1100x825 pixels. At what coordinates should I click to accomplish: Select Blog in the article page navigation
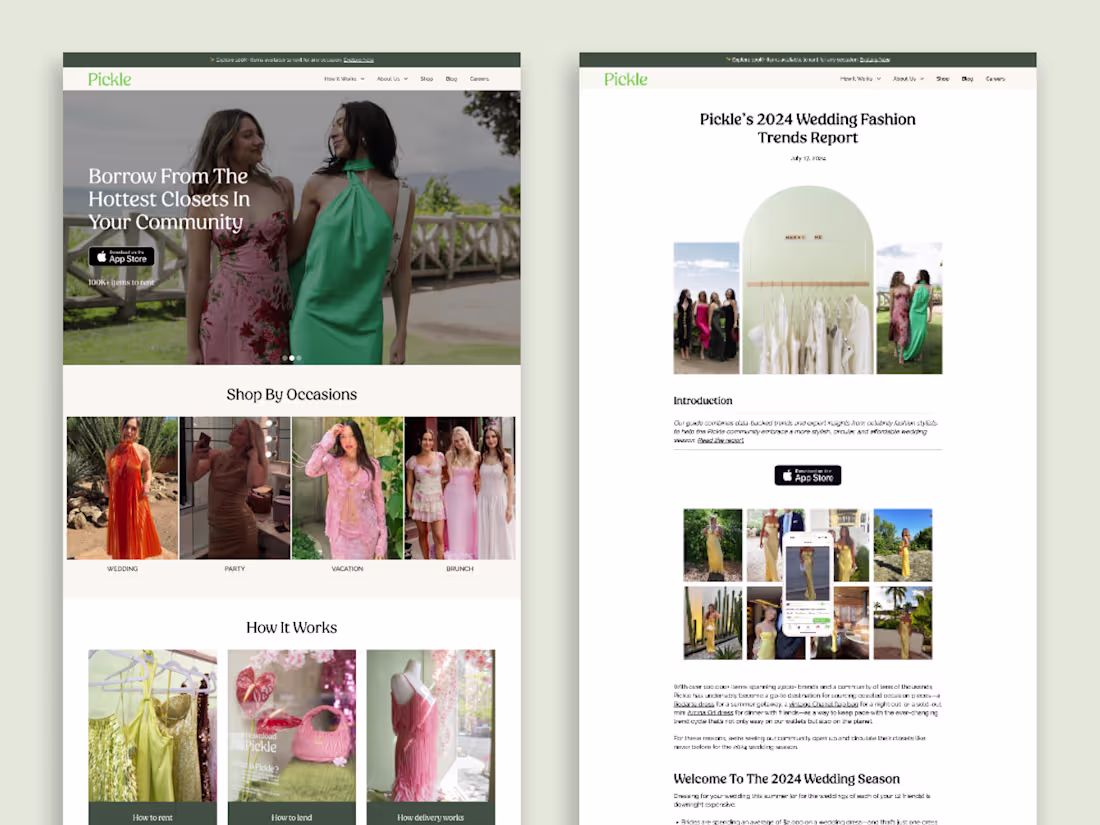point(967,78)
